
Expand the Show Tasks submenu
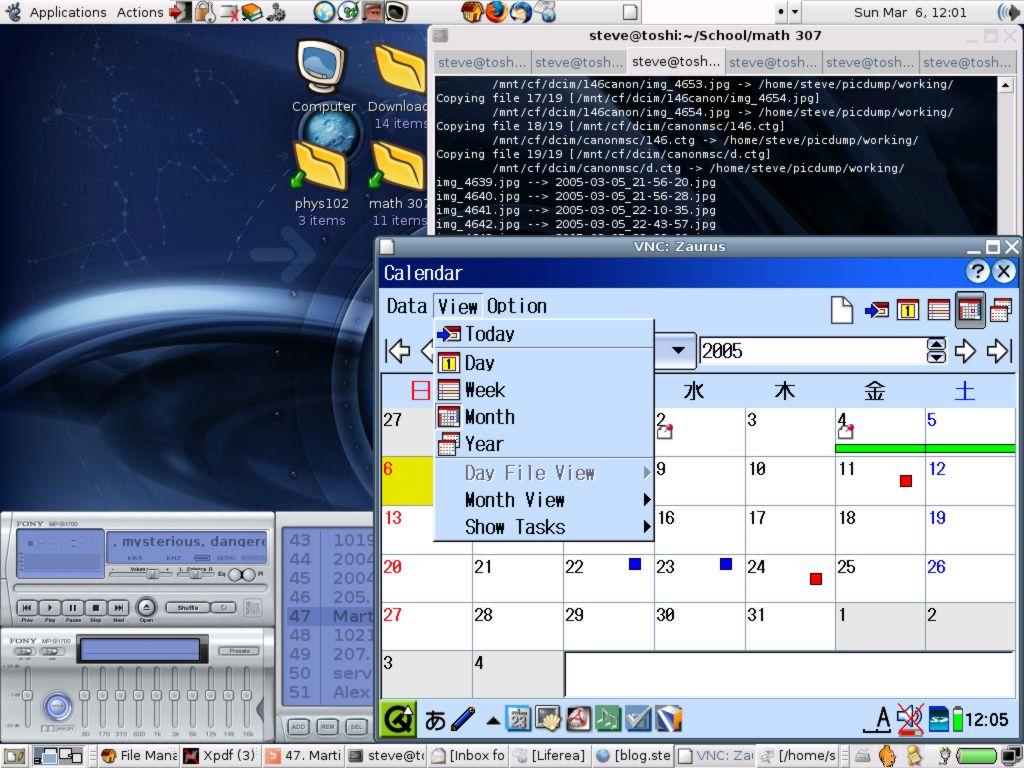coord(544,527)
